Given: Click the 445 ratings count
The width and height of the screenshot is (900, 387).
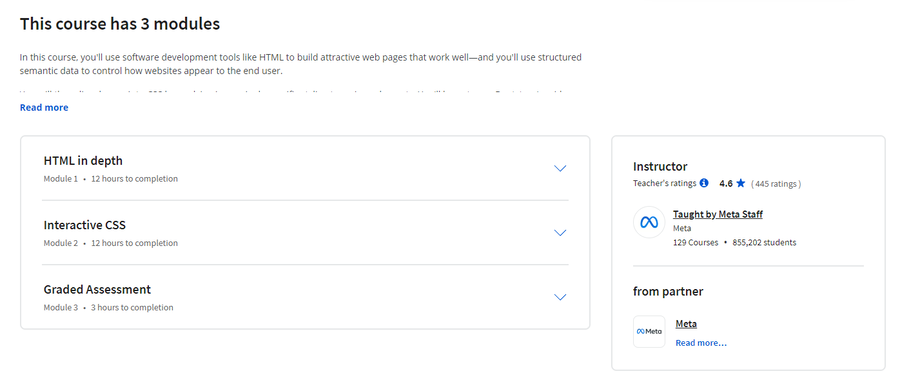Looking at the screenshot, I should coord(776,184).
